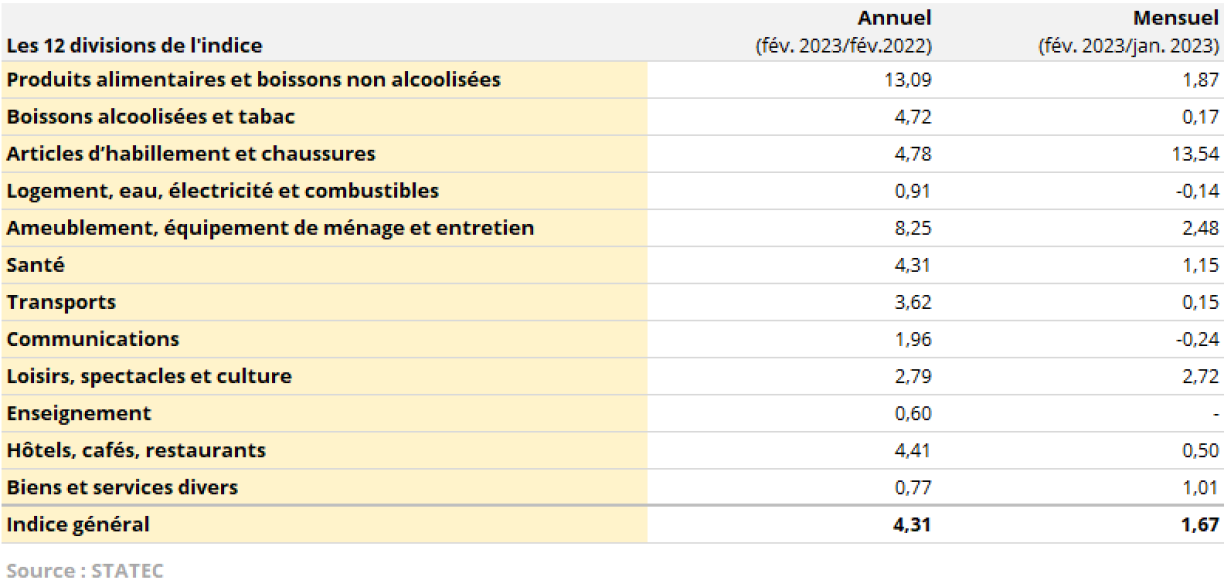Screen dimensions: 1224x587
Task: Click the 1,67 monthly general index value
Action: pos(1199,524)
